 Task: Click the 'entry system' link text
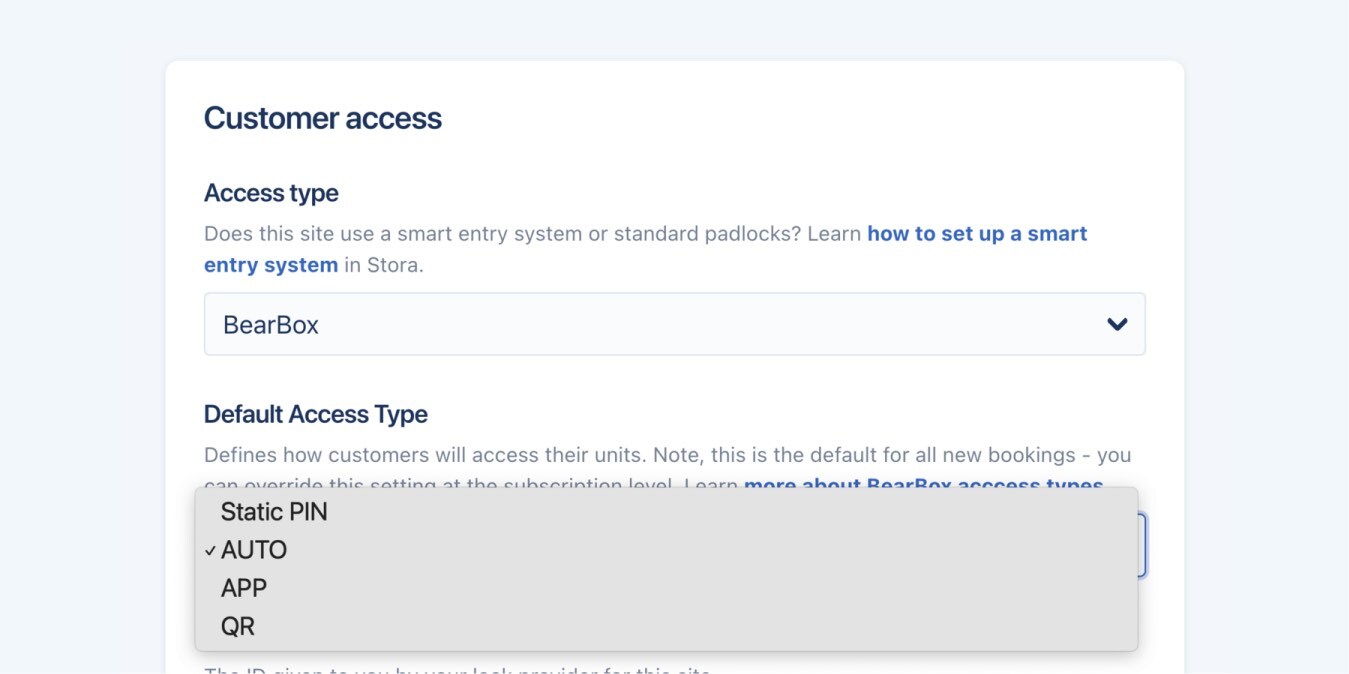coord(271,265)
